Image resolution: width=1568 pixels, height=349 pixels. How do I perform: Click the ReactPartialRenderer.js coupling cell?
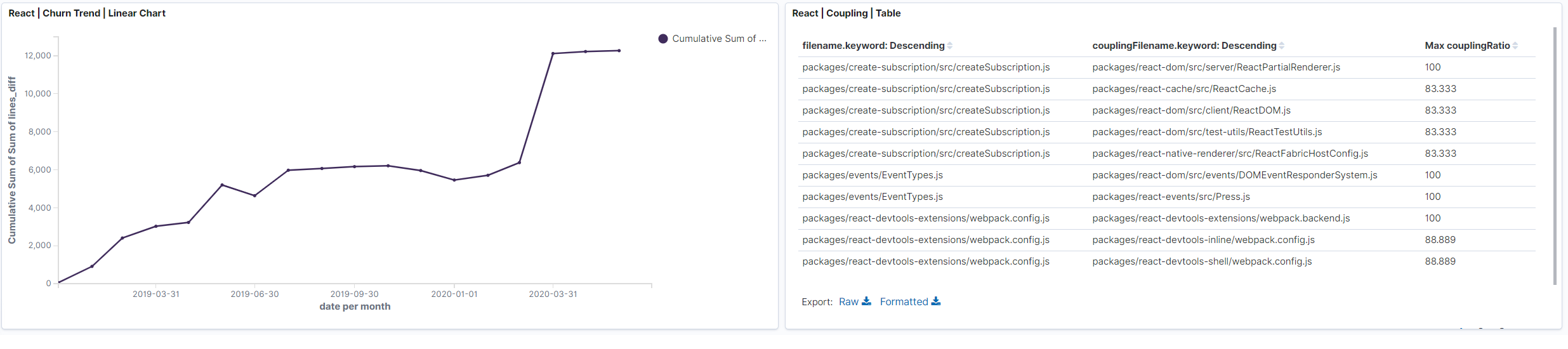[x=1216, y=67]
